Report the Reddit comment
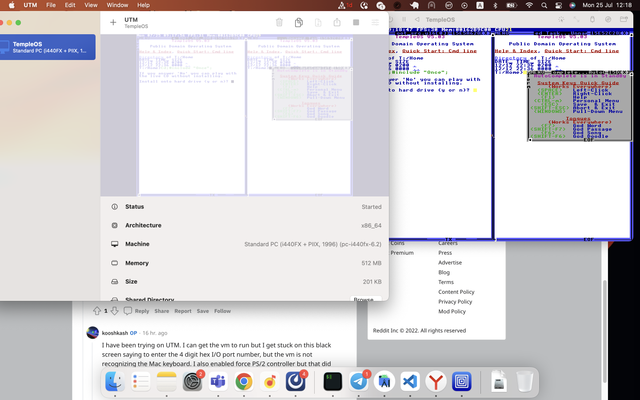640x400 pixels. (183, 311)
